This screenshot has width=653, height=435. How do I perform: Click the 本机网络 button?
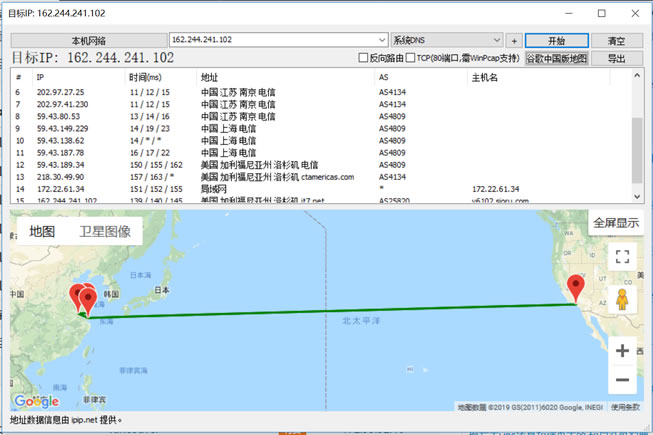coord(89,41)
